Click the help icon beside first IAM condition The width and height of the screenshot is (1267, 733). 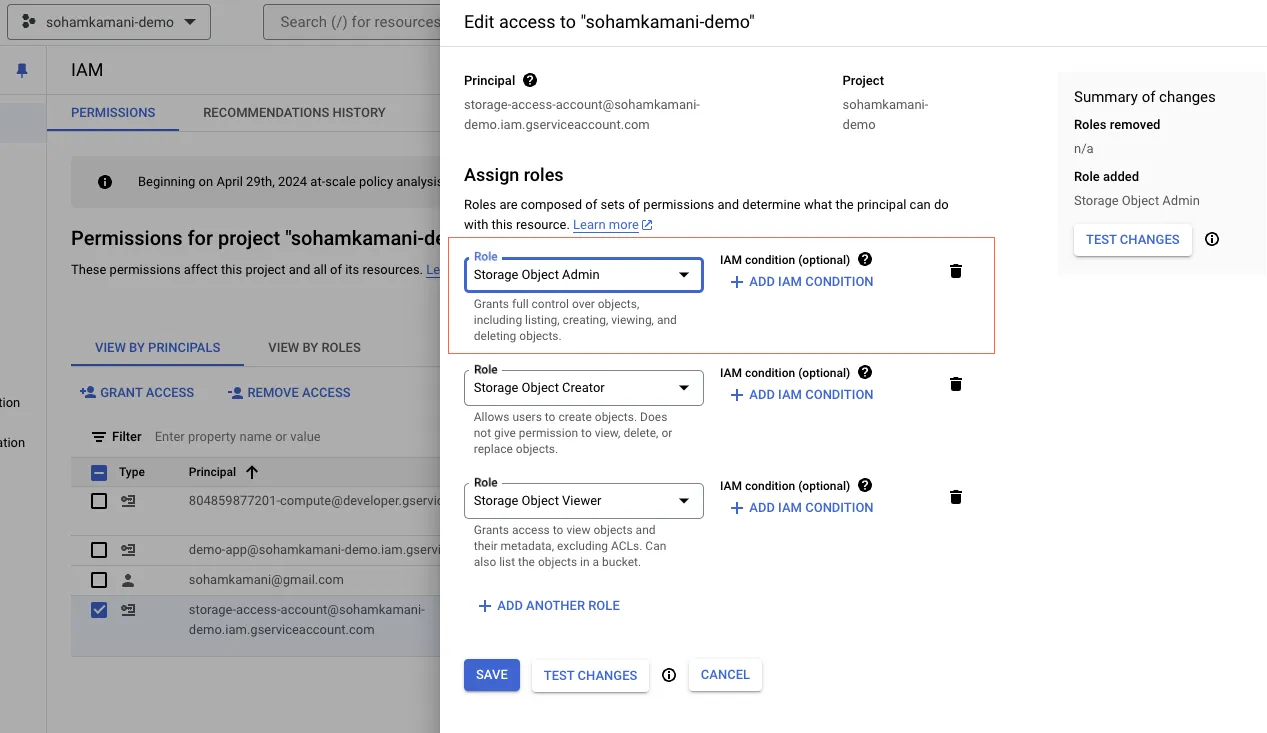point(864,259)
